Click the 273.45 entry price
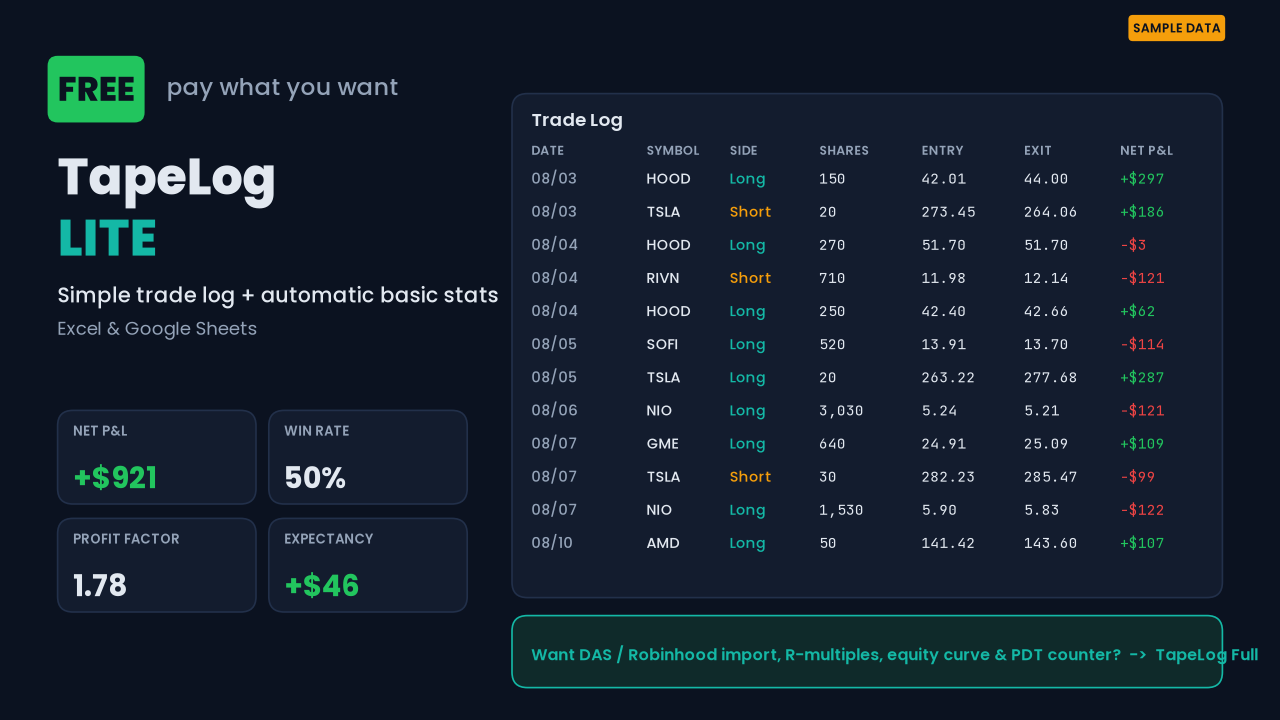 (948, 212)
